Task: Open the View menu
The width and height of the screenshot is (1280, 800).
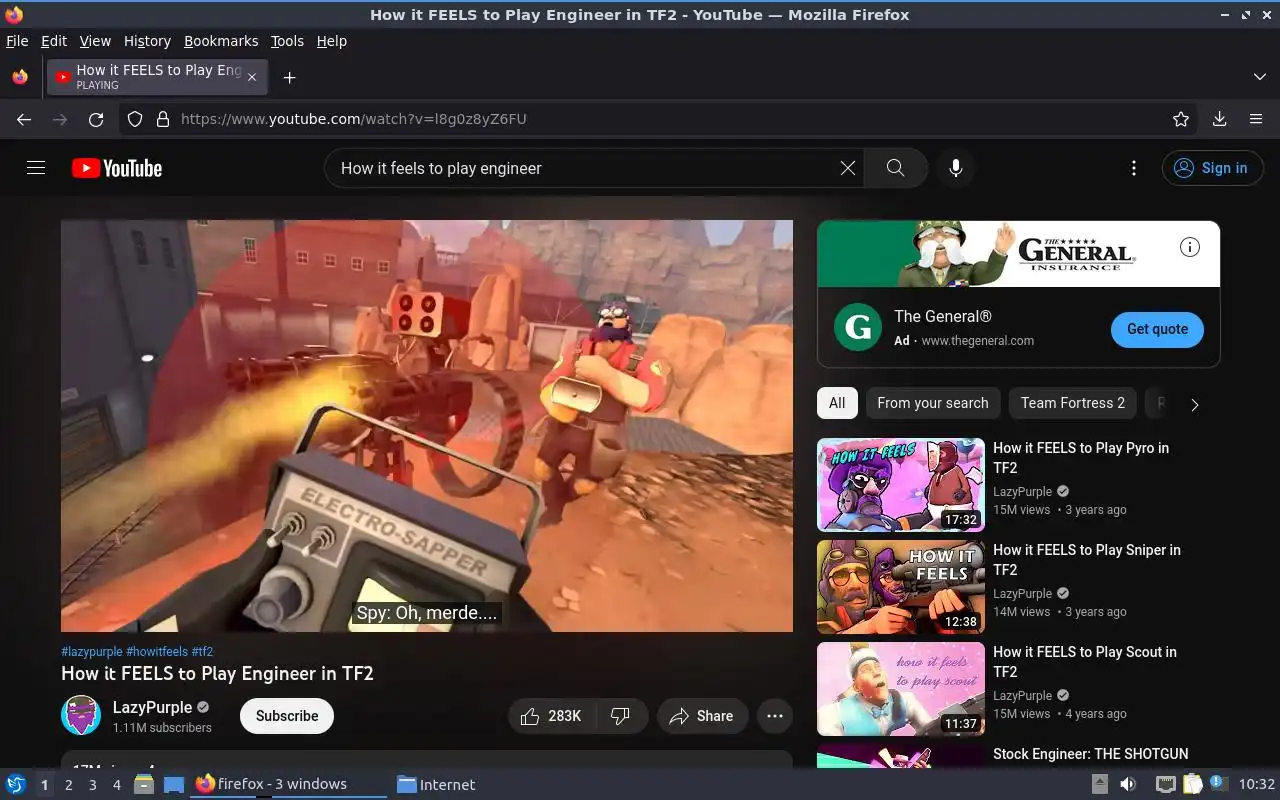Action: click(x=95, y=41)
